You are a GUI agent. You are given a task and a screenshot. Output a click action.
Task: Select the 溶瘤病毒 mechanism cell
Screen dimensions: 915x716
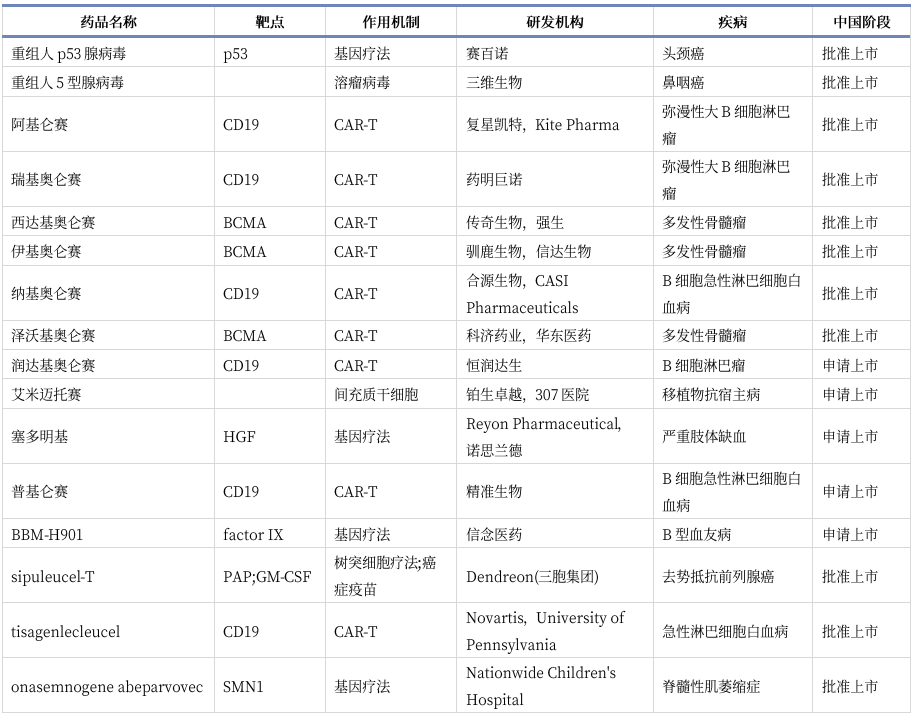click(362, 83)
